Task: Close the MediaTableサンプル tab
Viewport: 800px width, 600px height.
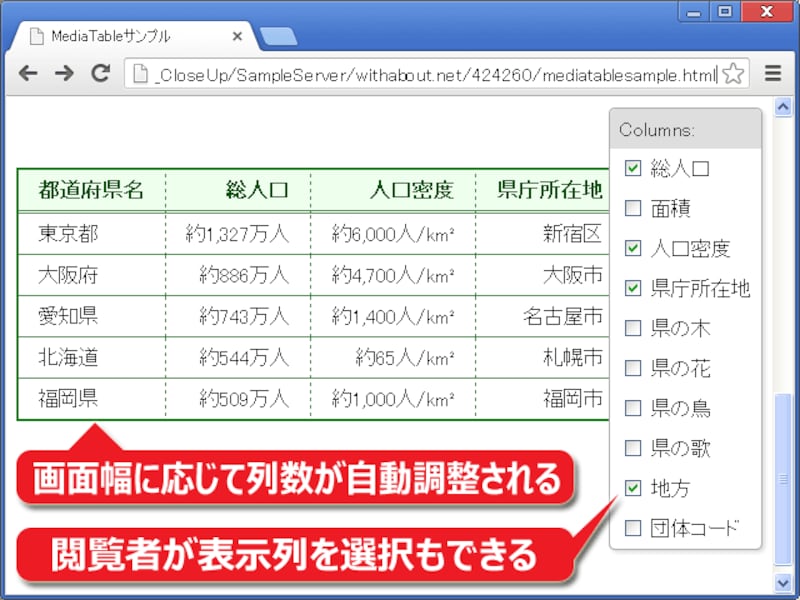Action: point(237,36)
